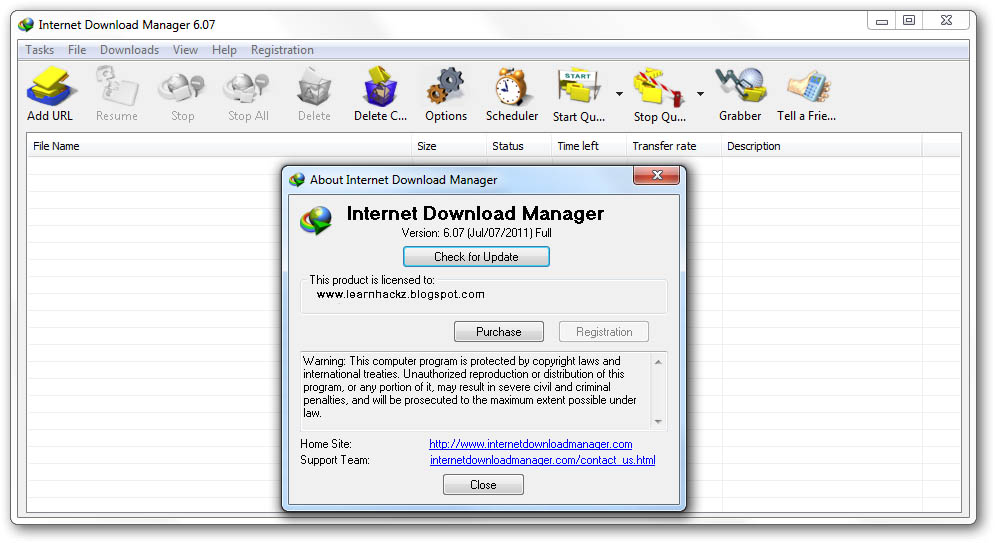The image size is (995, 543).
Task: Click the IDM logo in About dialog title
Action: (x=296, y=180)
